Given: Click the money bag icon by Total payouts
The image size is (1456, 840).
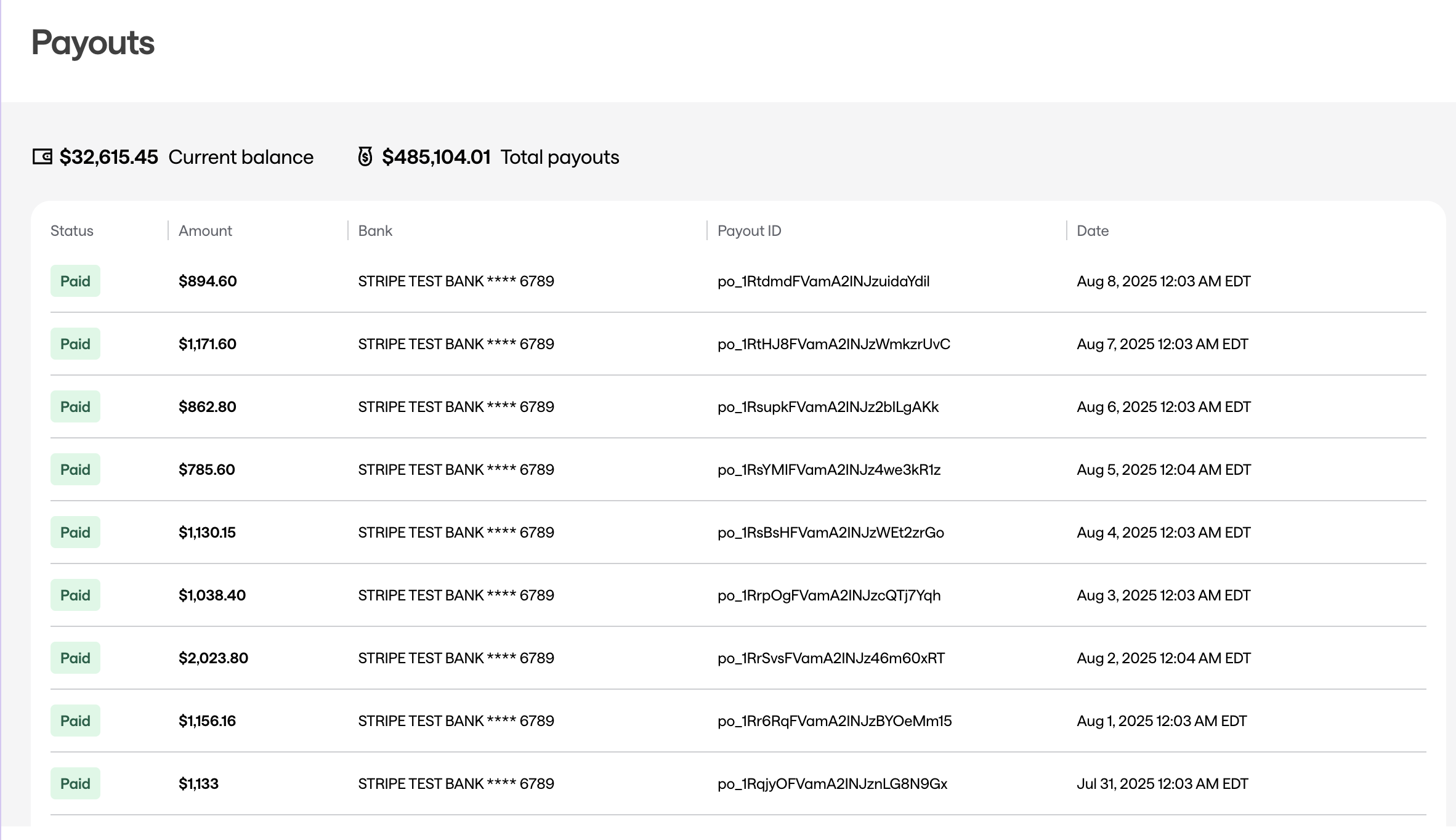Looking at the screenshot, I should point(365,156).
